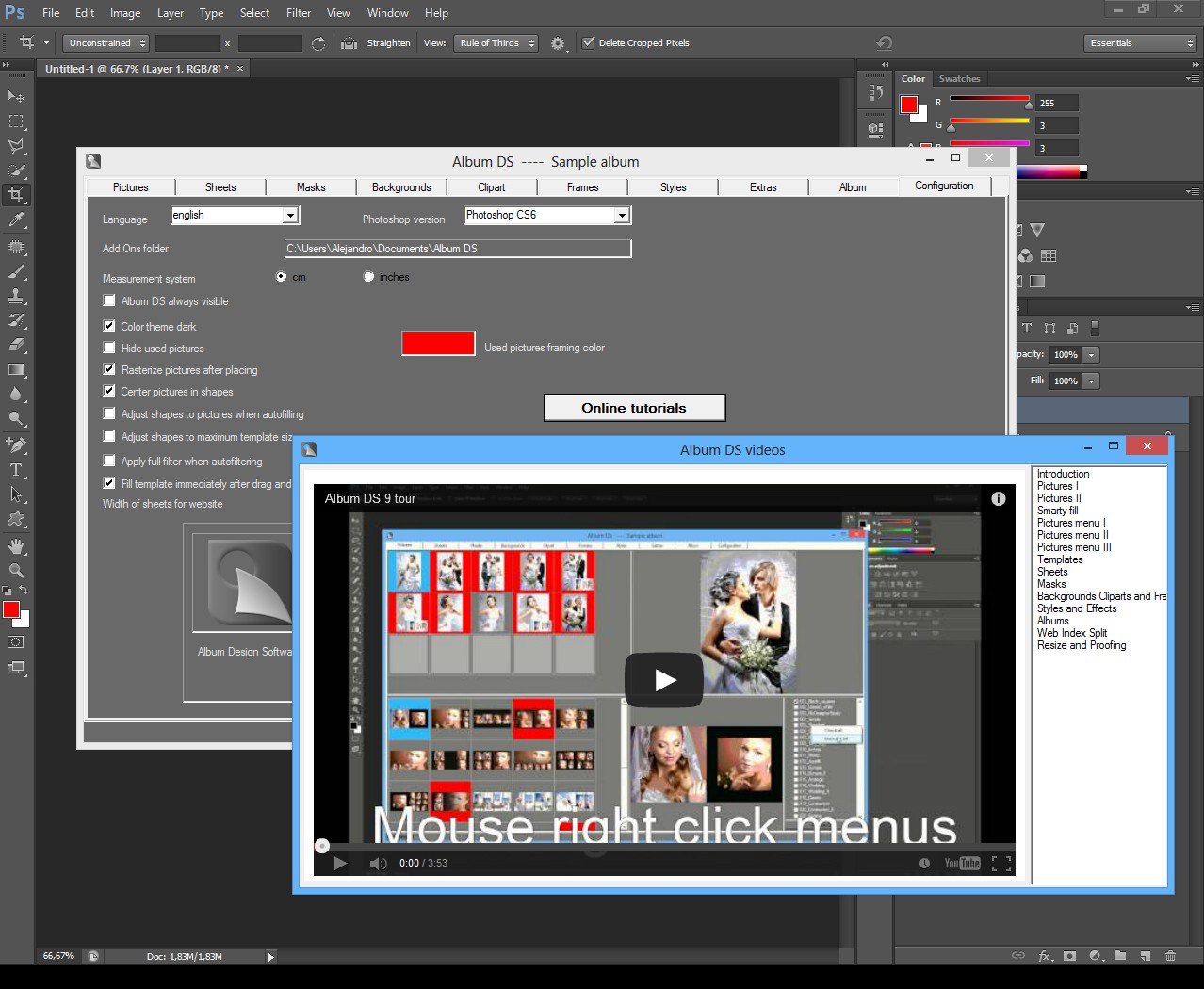Select the Rectangular Marquee tool
The height and width of the screenshot is (989, 1204).
16,122
